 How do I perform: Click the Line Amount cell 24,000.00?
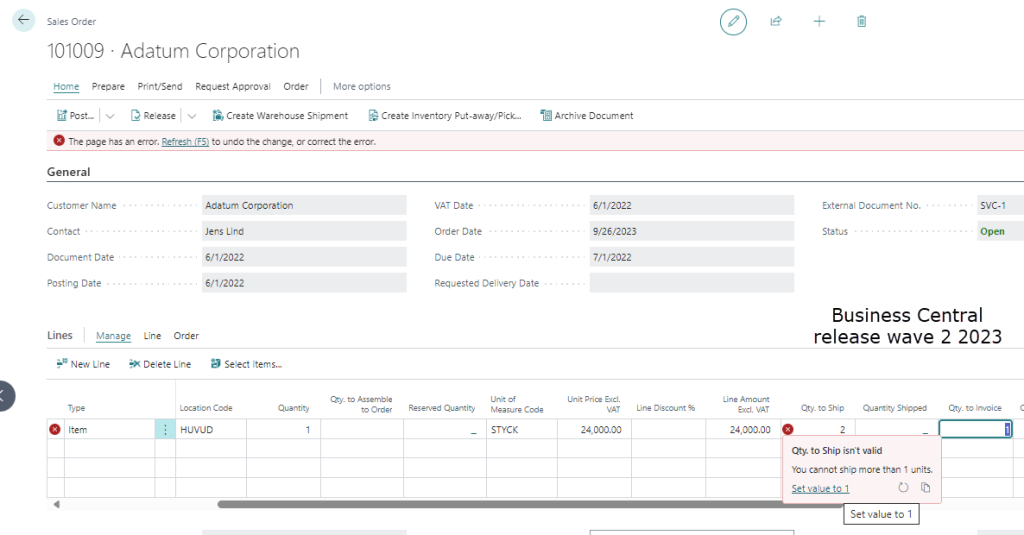tap(743, 429)
